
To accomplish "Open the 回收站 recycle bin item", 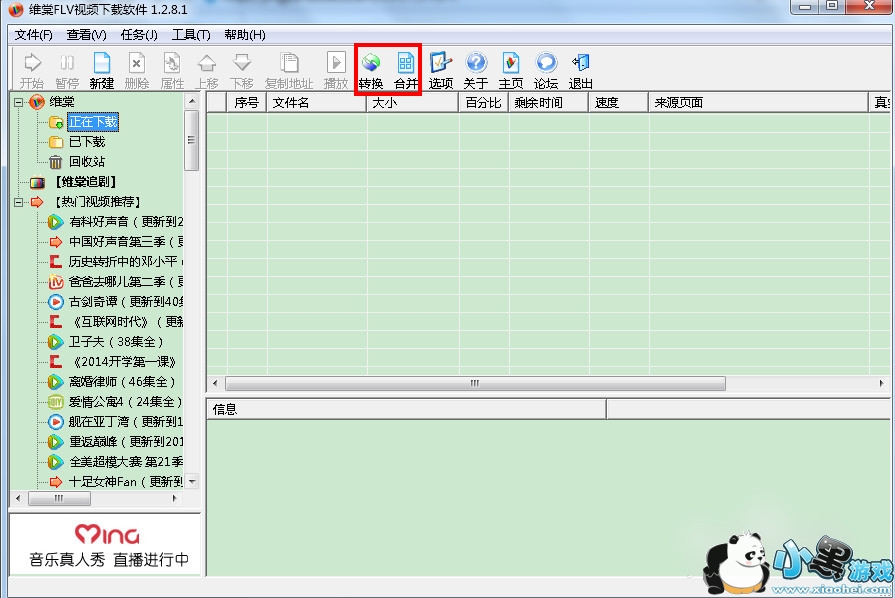I will [87, 161].
